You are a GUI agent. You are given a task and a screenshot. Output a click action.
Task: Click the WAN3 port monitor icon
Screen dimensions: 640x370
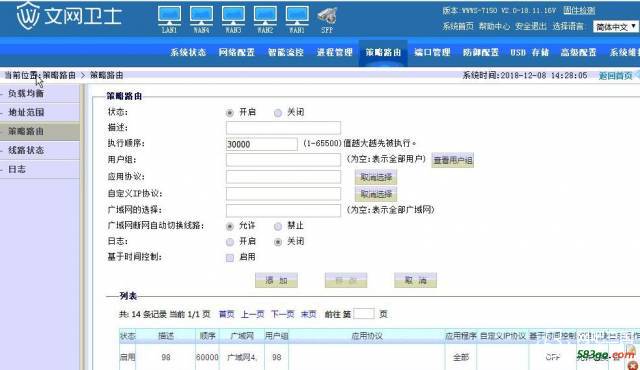[233, 16]
